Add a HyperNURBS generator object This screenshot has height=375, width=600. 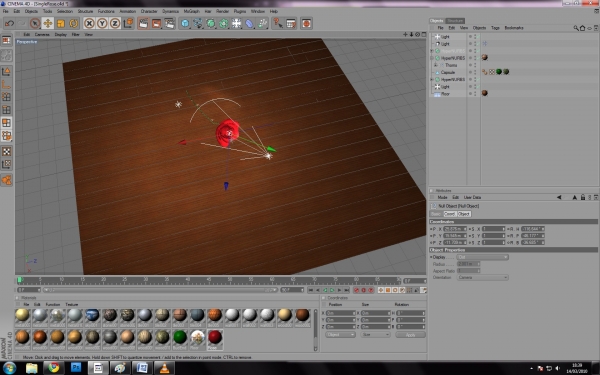coord(211,24)
